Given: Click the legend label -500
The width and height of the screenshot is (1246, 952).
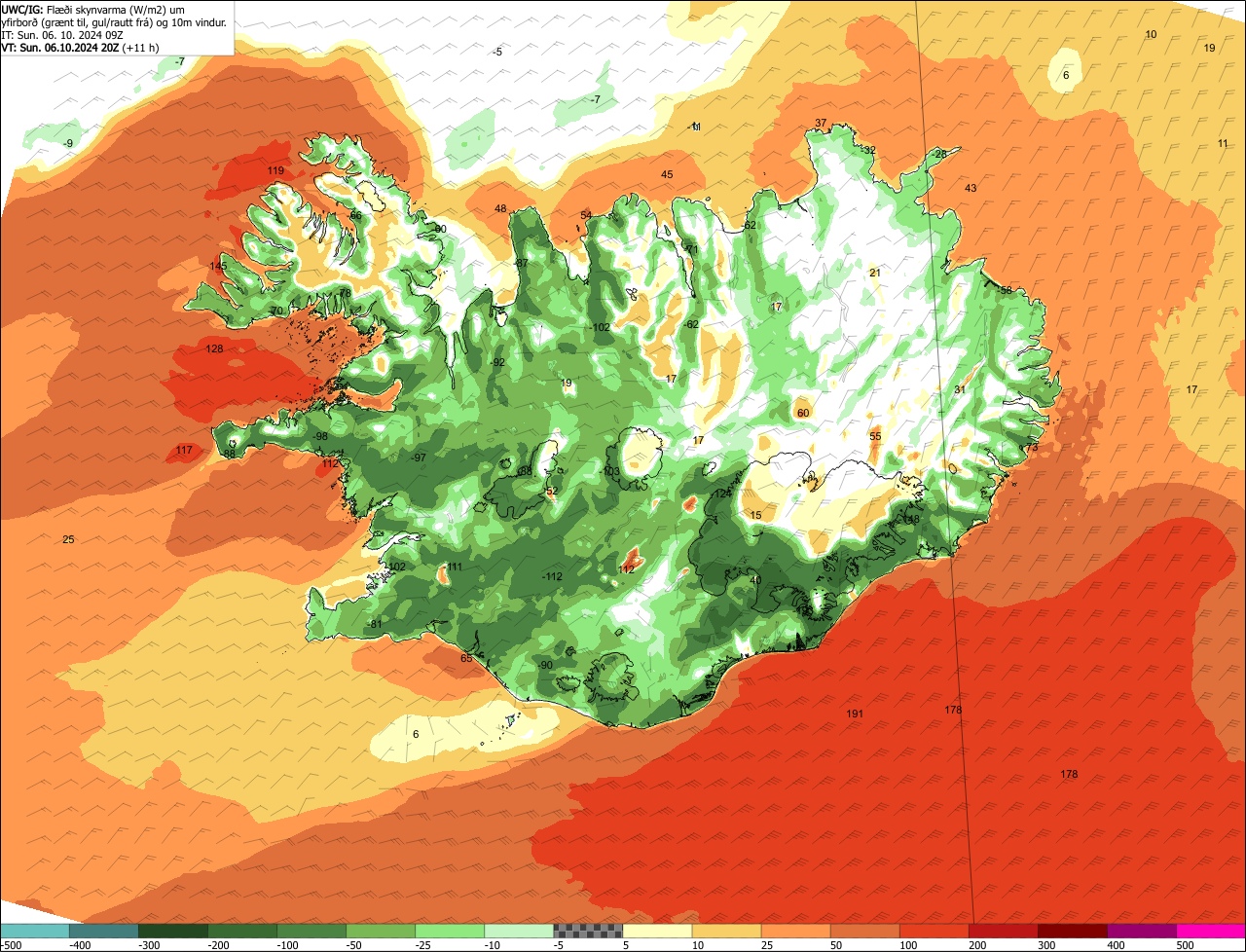Looking at the screenshot, I should 11,945.
